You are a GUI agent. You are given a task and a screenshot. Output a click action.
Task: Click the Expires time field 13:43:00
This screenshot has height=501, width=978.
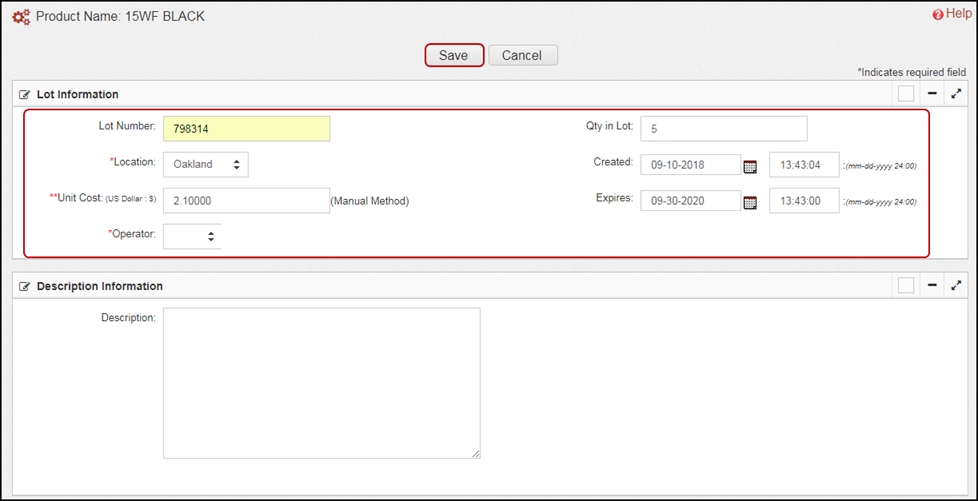pyautogui.click(x=804, y=200)
